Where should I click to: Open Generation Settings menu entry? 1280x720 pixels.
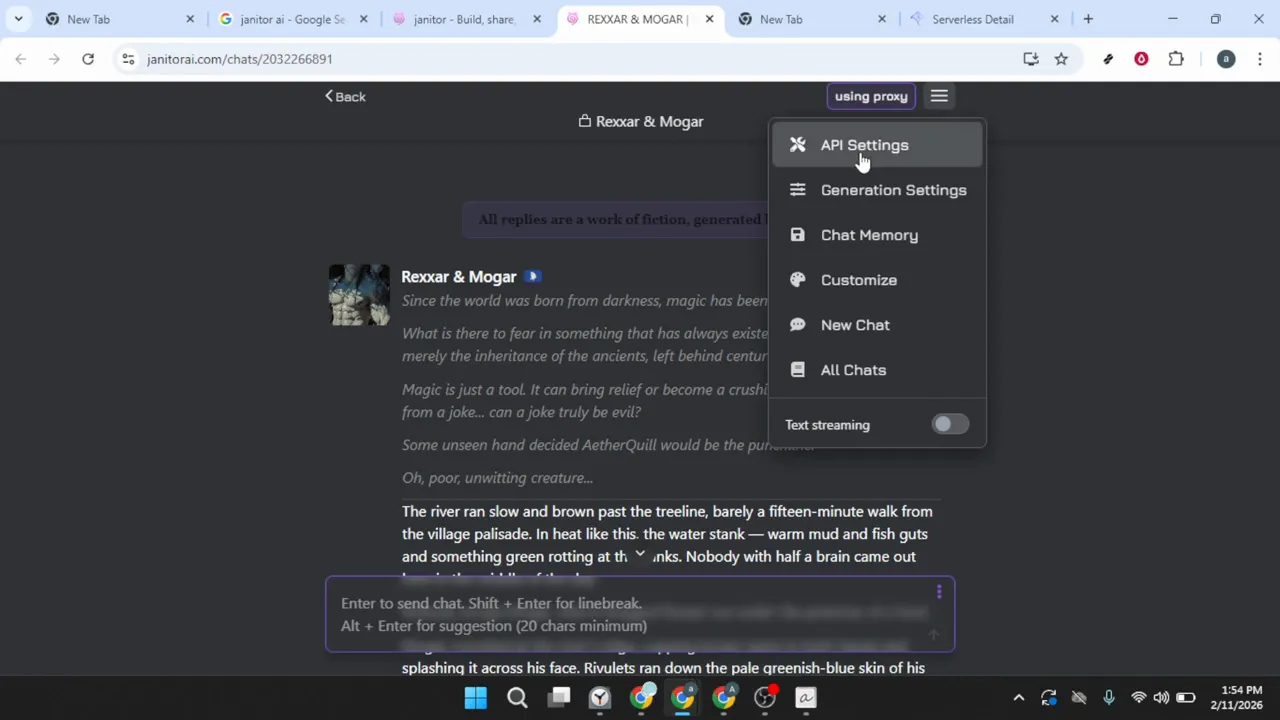tap(877, 190)
